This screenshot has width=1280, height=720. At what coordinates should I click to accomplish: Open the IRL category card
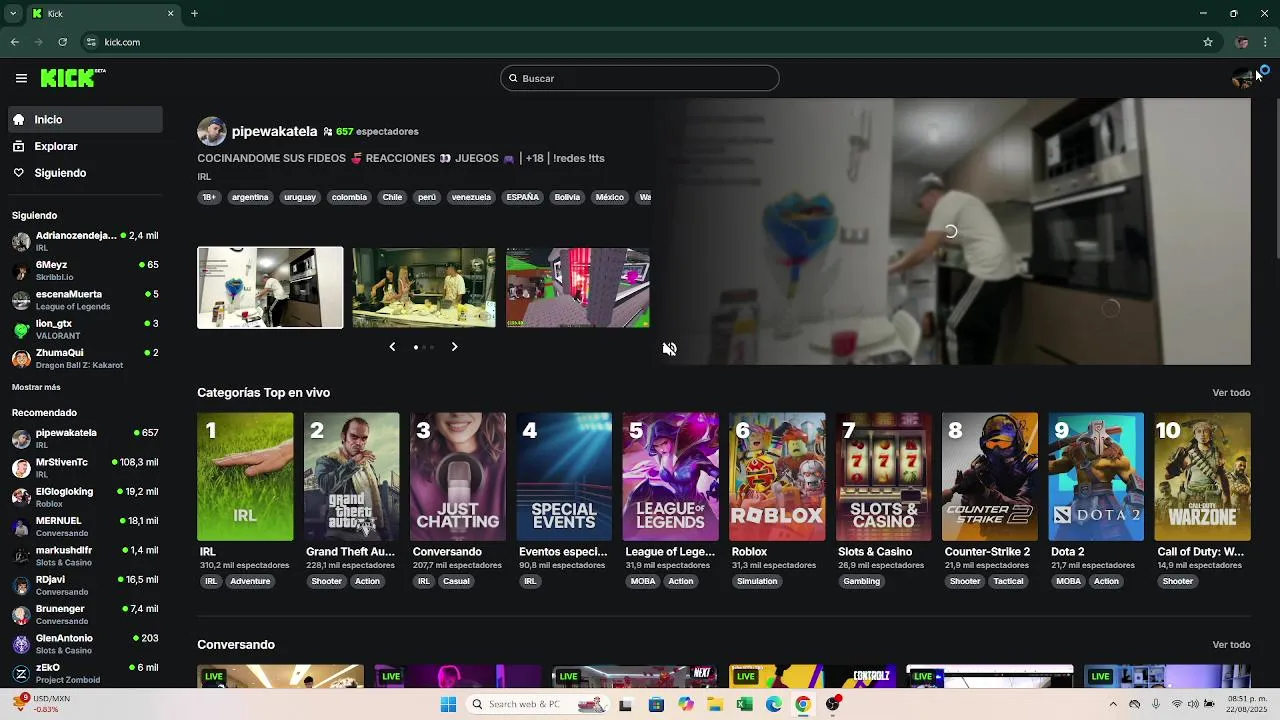pyautogui.click(x=245, y=477)
